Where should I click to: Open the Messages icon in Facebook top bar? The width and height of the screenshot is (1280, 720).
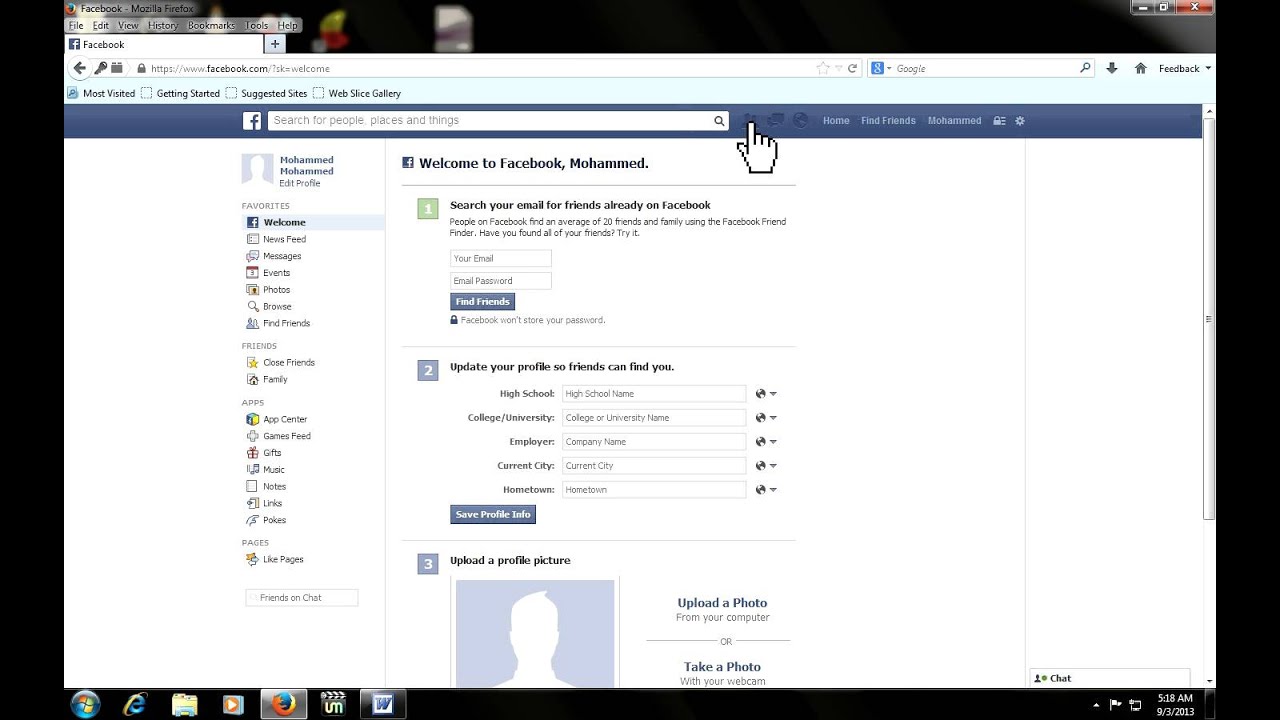click(x=776, y=120)
